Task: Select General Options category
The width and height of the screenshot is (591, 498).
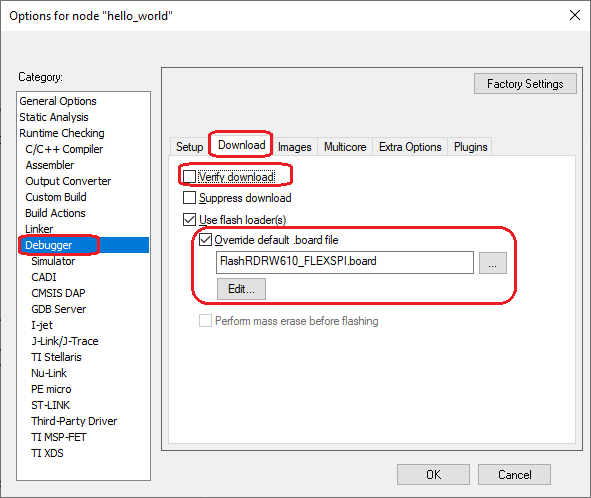Action: coord(58,101)
